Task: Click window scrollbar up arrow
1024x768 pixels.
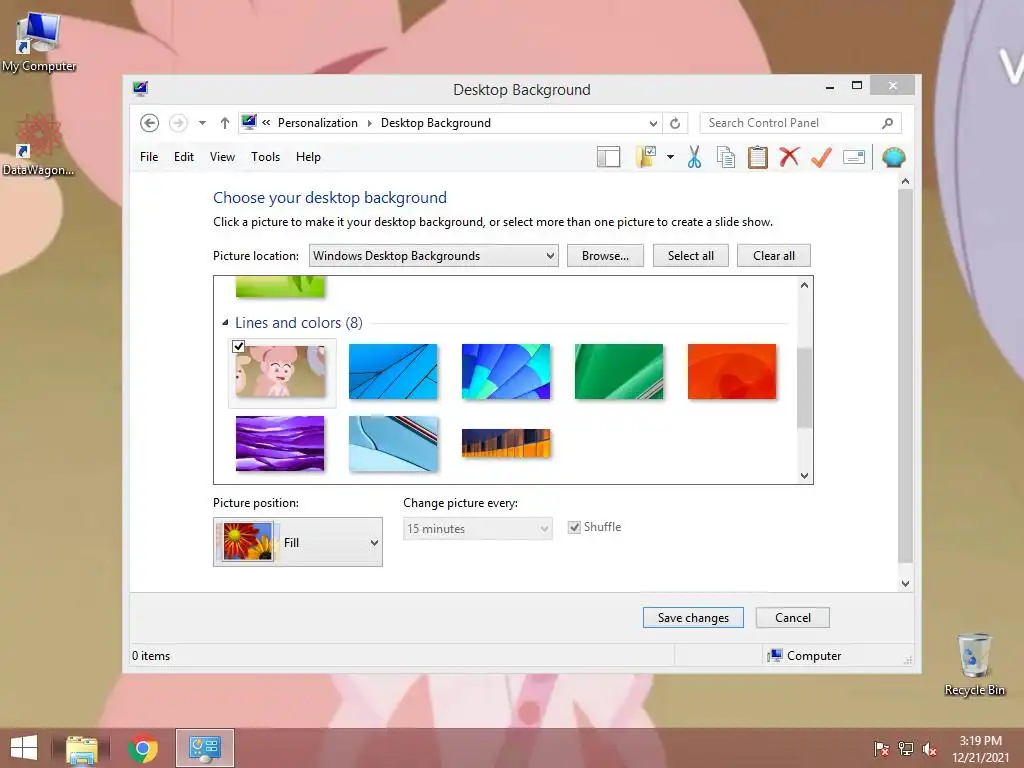Action: click(x=905, y=181)
